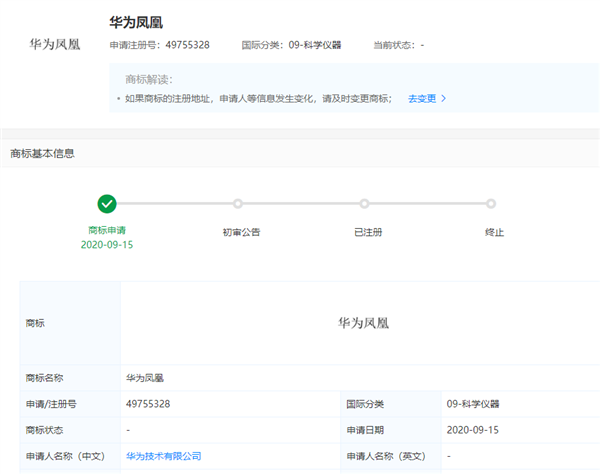Click 09-科学仪器 value in the table
This screenshot has width=600, height=474.
473,404
